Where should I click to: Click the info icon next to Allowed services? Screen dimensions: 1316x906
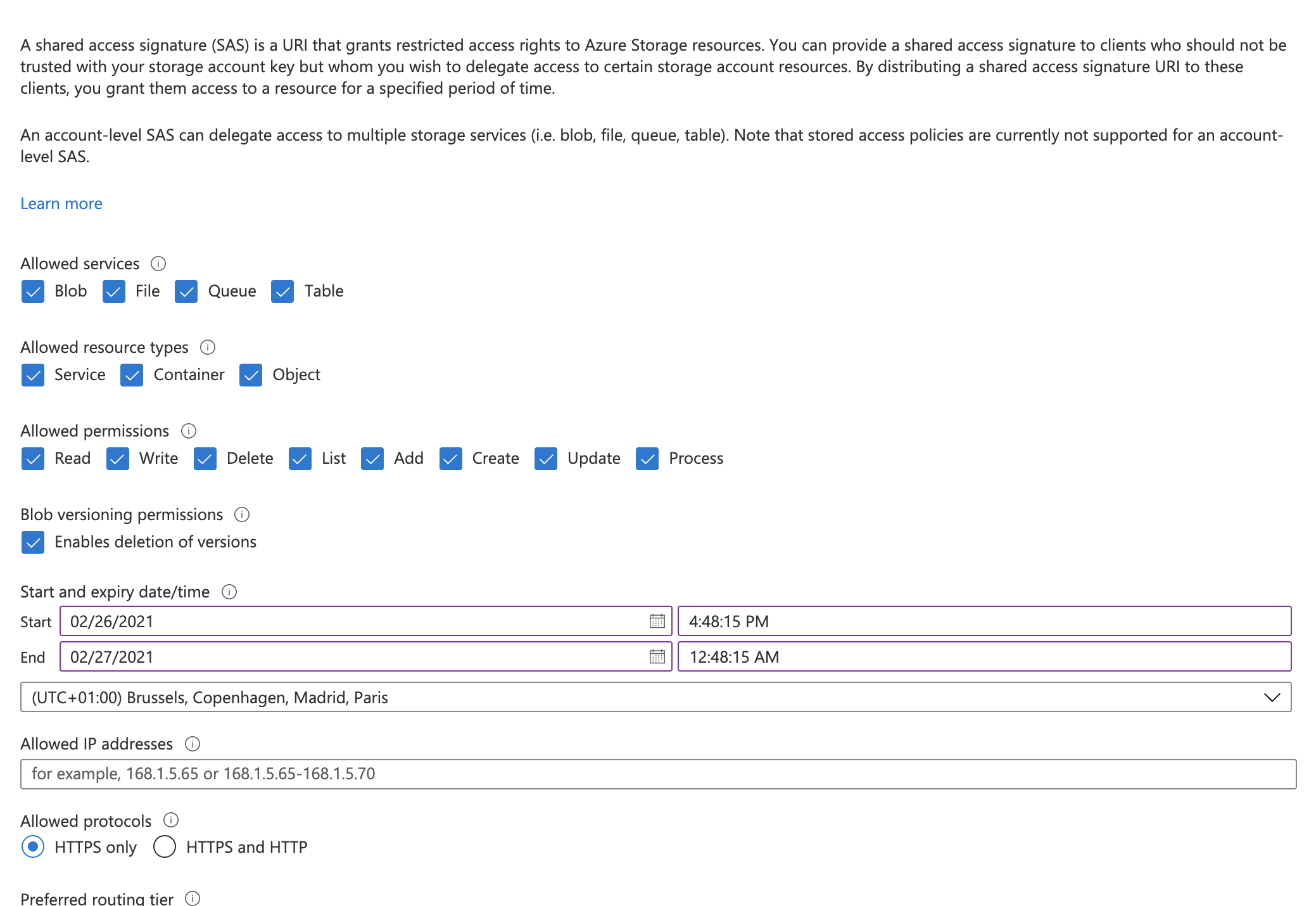click(158, 264)
